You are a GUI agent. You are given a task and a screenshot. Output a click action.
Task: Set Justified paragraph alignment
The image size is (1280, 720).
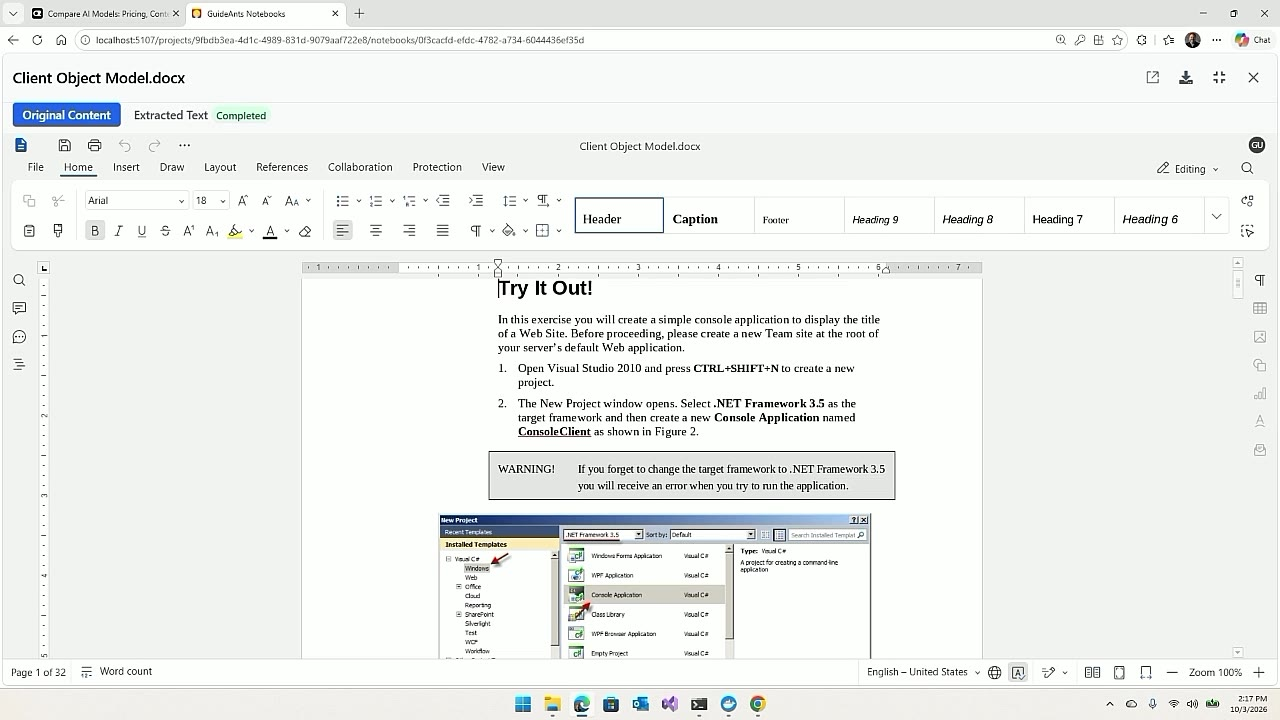(x=443, y=231)
